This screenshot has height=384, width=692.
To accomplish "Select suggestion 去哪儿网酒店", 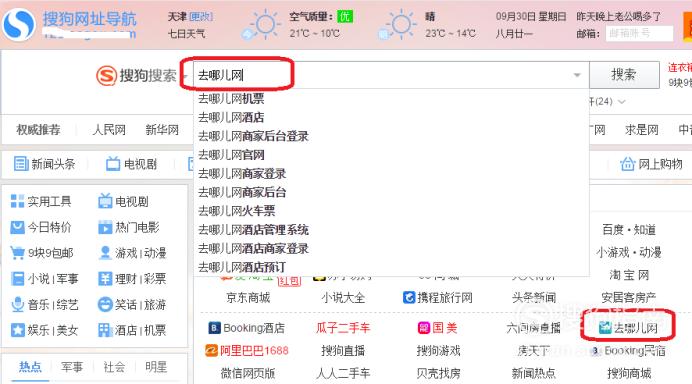I will point(231,117).
